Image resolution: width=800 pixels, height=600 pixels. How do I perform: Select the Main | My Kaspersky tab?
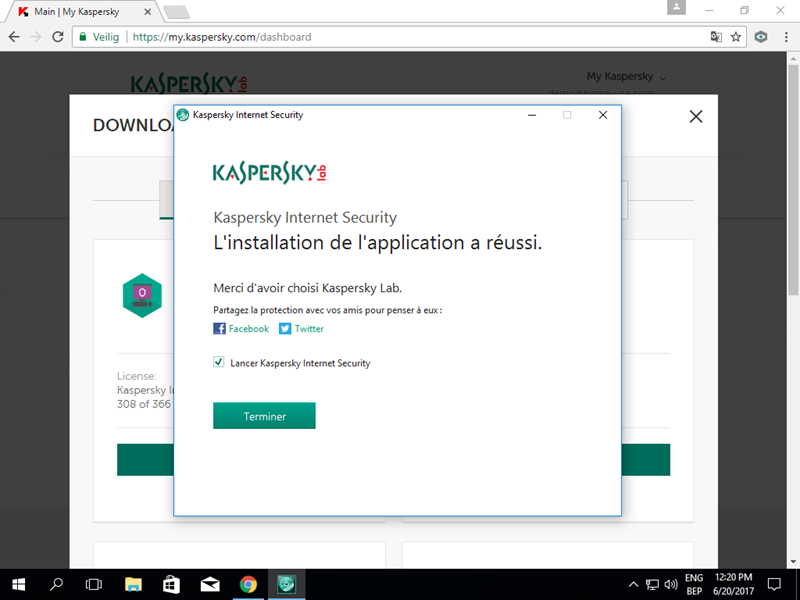pyautogui.click(x=80, y=11)
